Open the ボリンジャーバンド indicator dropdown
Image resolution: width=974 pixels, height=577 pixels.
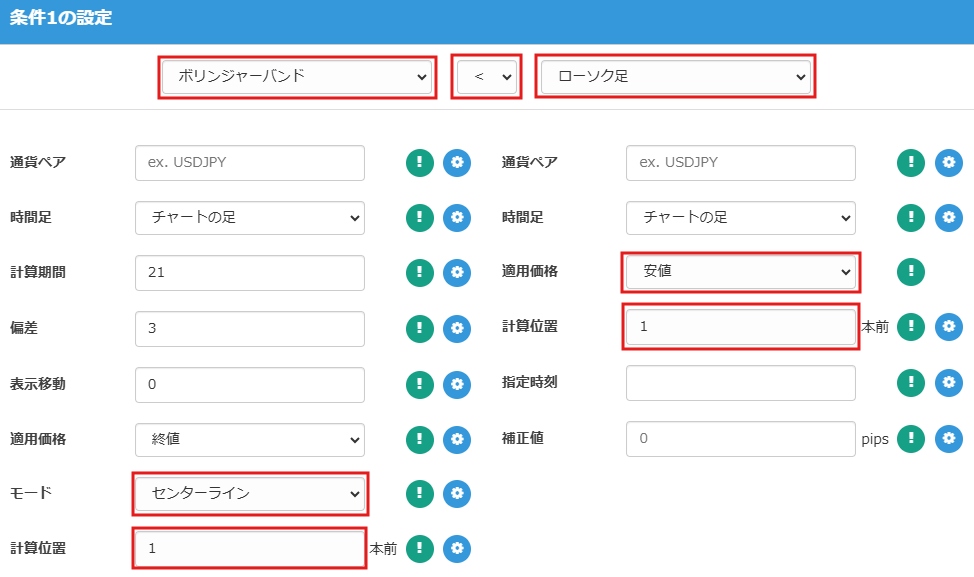pos(296,77)
